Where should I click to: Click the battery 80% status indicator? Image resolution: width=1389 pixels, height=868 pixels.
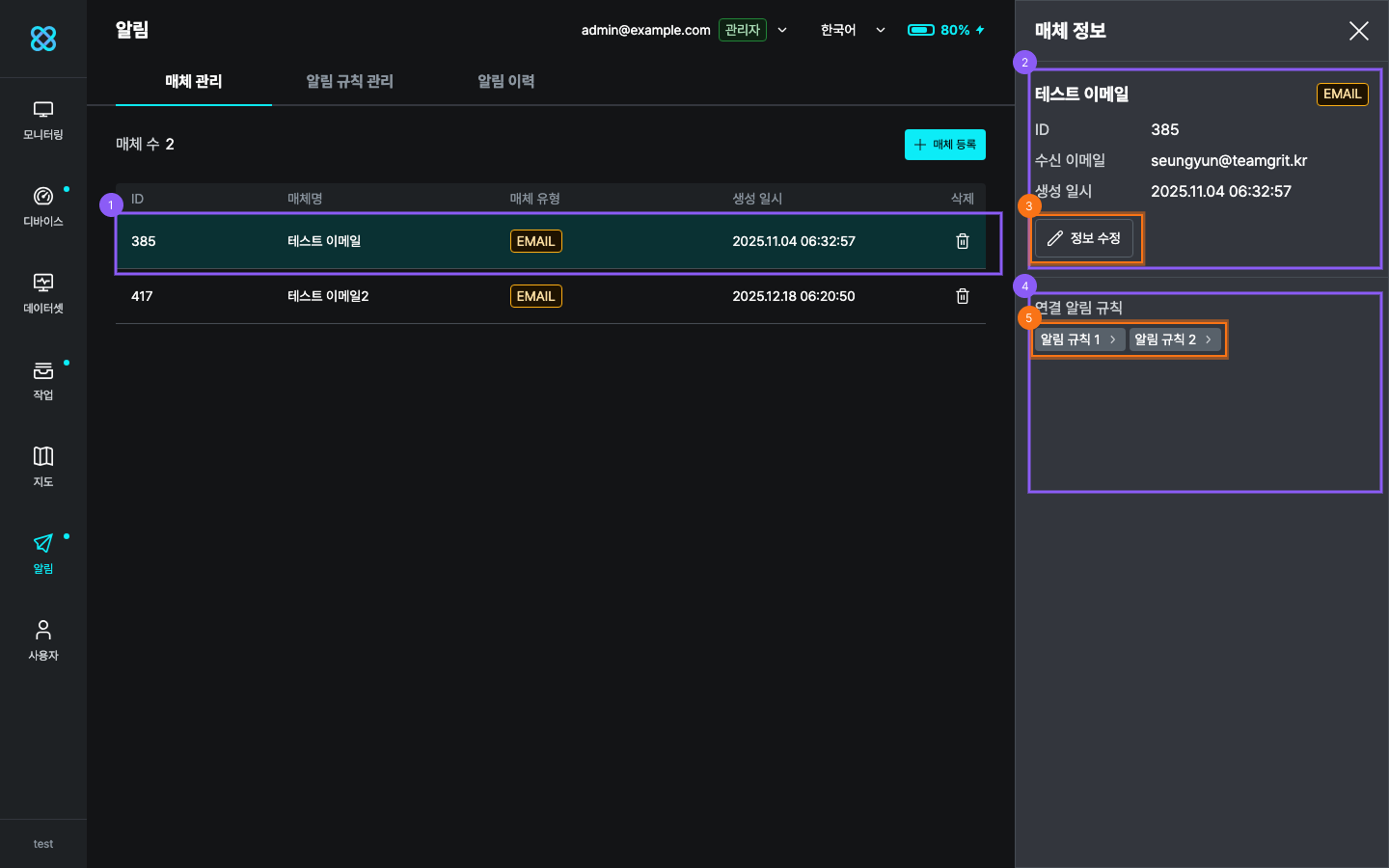coord(945,30)
